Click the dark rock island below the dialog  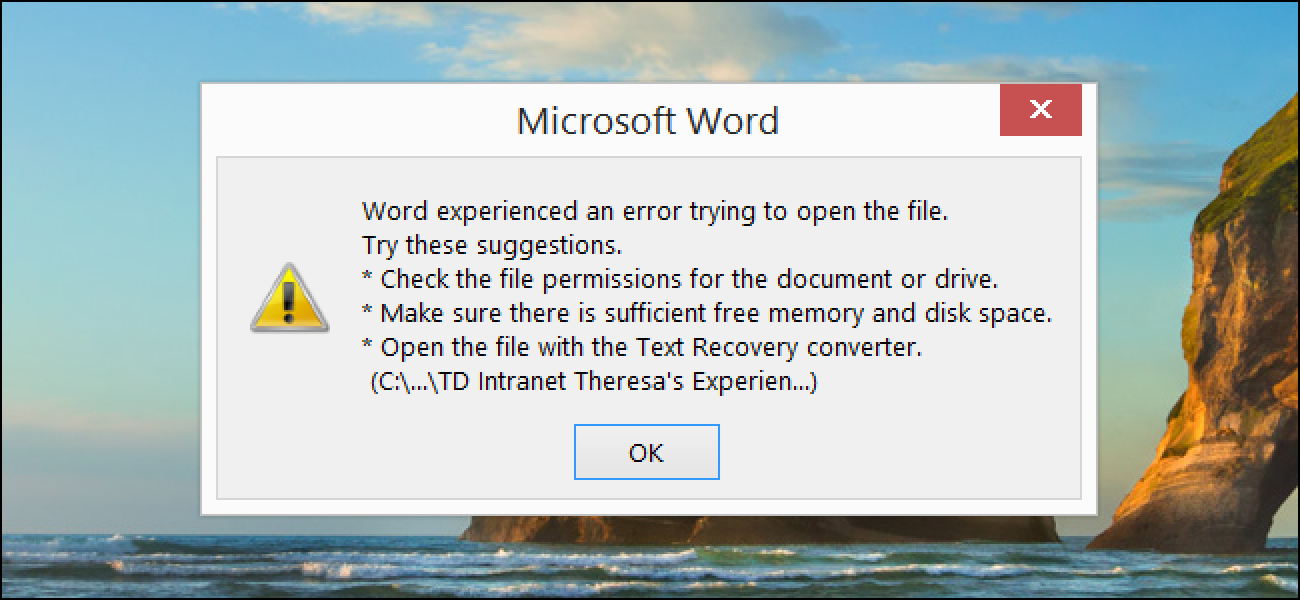coord(760,529)
